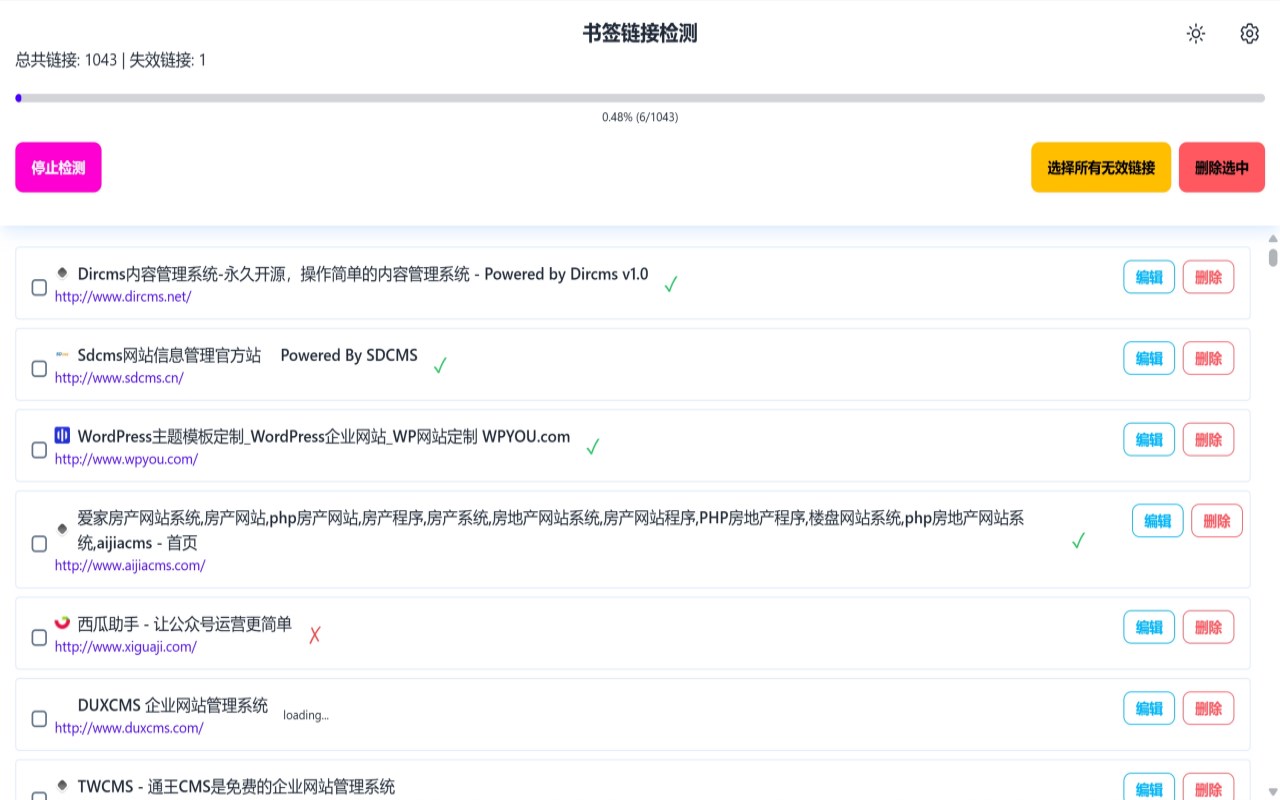
Task: Click the green check mark on Dircms row
Action: coord(671,284)
